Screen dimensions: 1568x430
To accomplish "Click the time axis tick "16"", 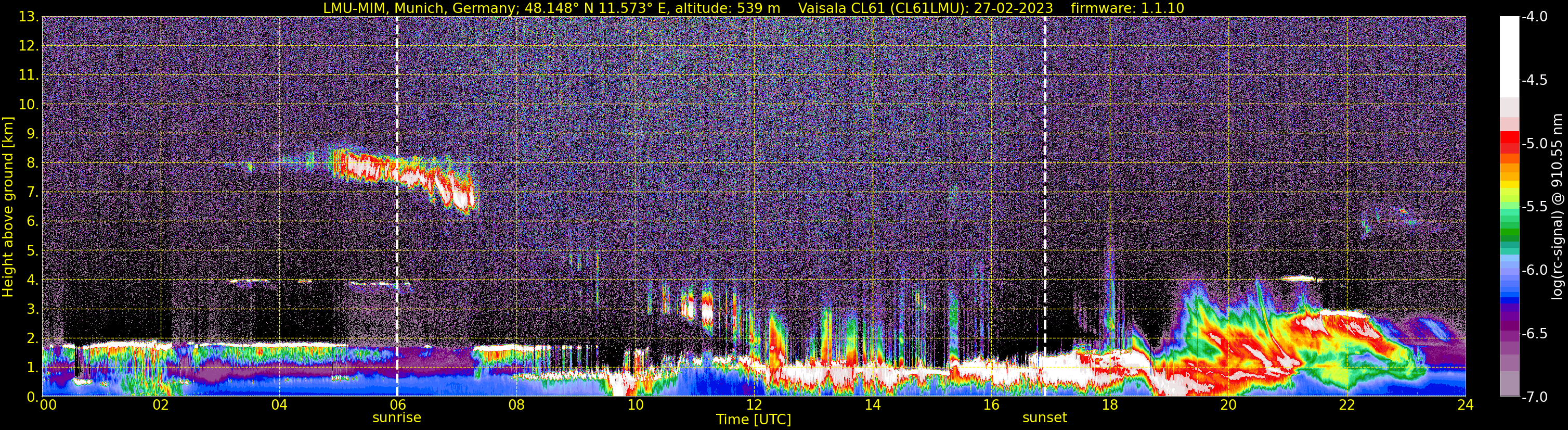I will 991,405.
